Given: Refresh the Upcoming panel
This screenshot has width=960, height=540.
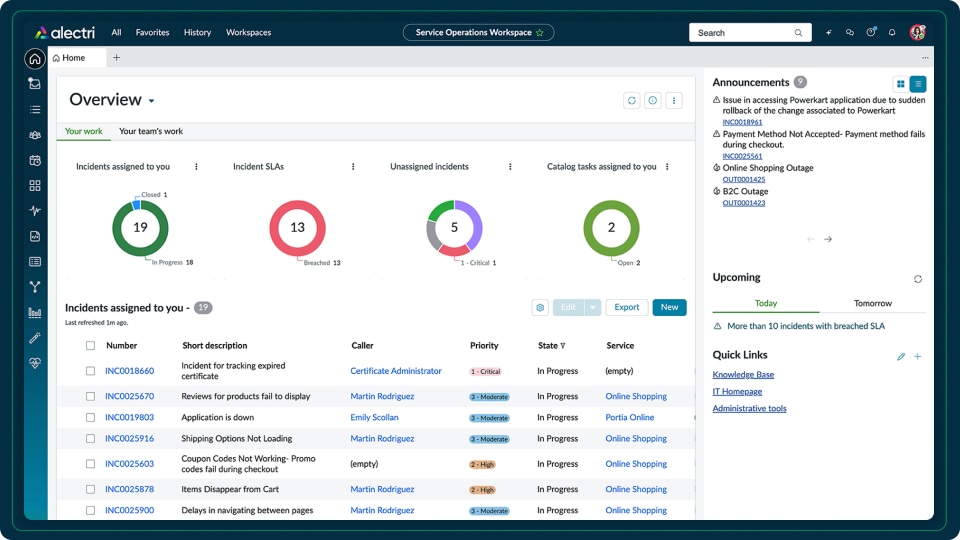Looking at the screenshot, I should [x=918, y=279].
